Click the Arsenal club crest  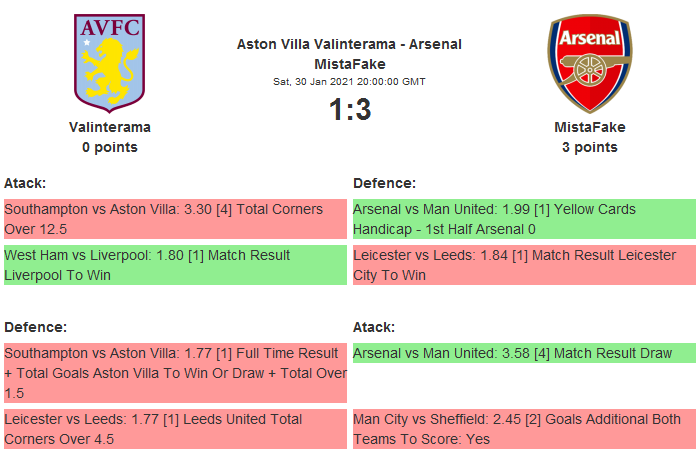[589, 63]
